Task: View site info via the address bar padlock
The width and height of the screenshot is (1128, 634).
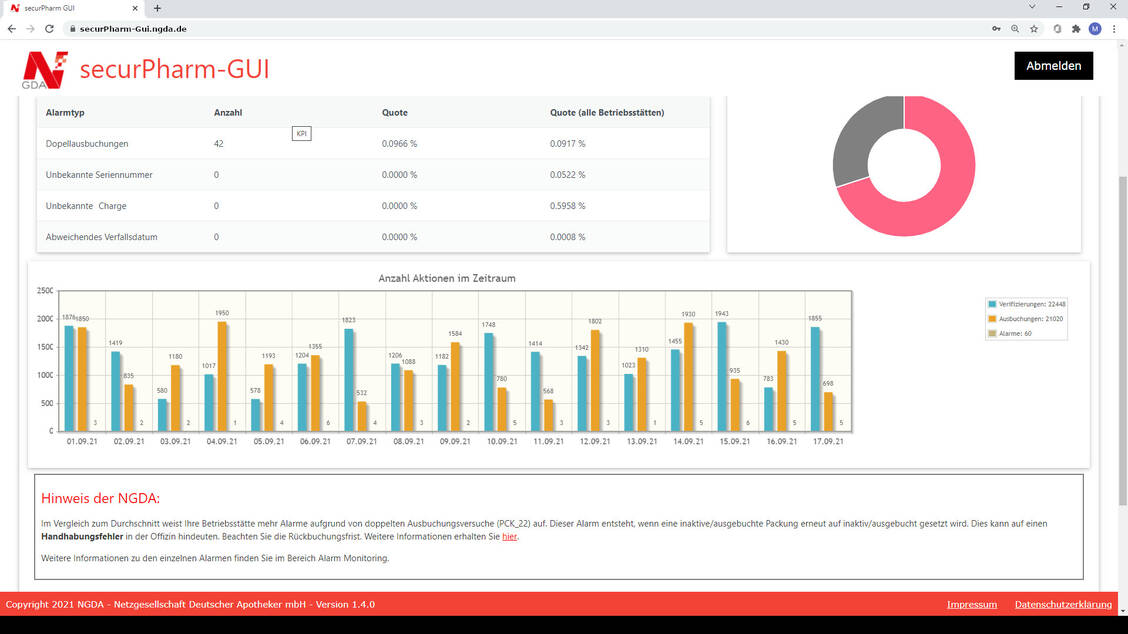Action: [x=72, y=29]
